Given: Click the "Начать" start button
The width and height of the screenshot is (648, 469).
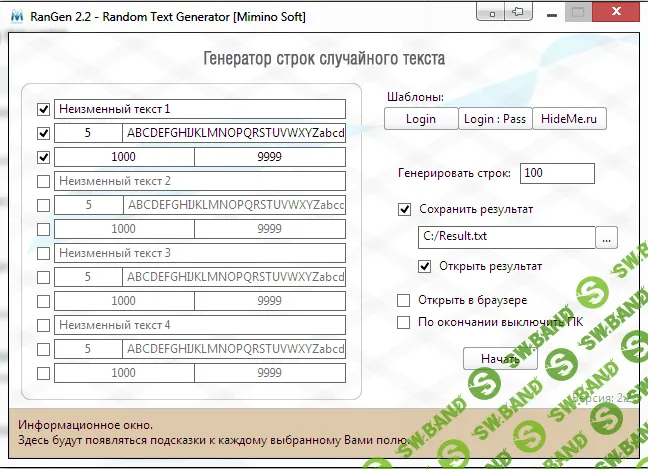Looking at the screenshot, I should [x=500, y=358].
